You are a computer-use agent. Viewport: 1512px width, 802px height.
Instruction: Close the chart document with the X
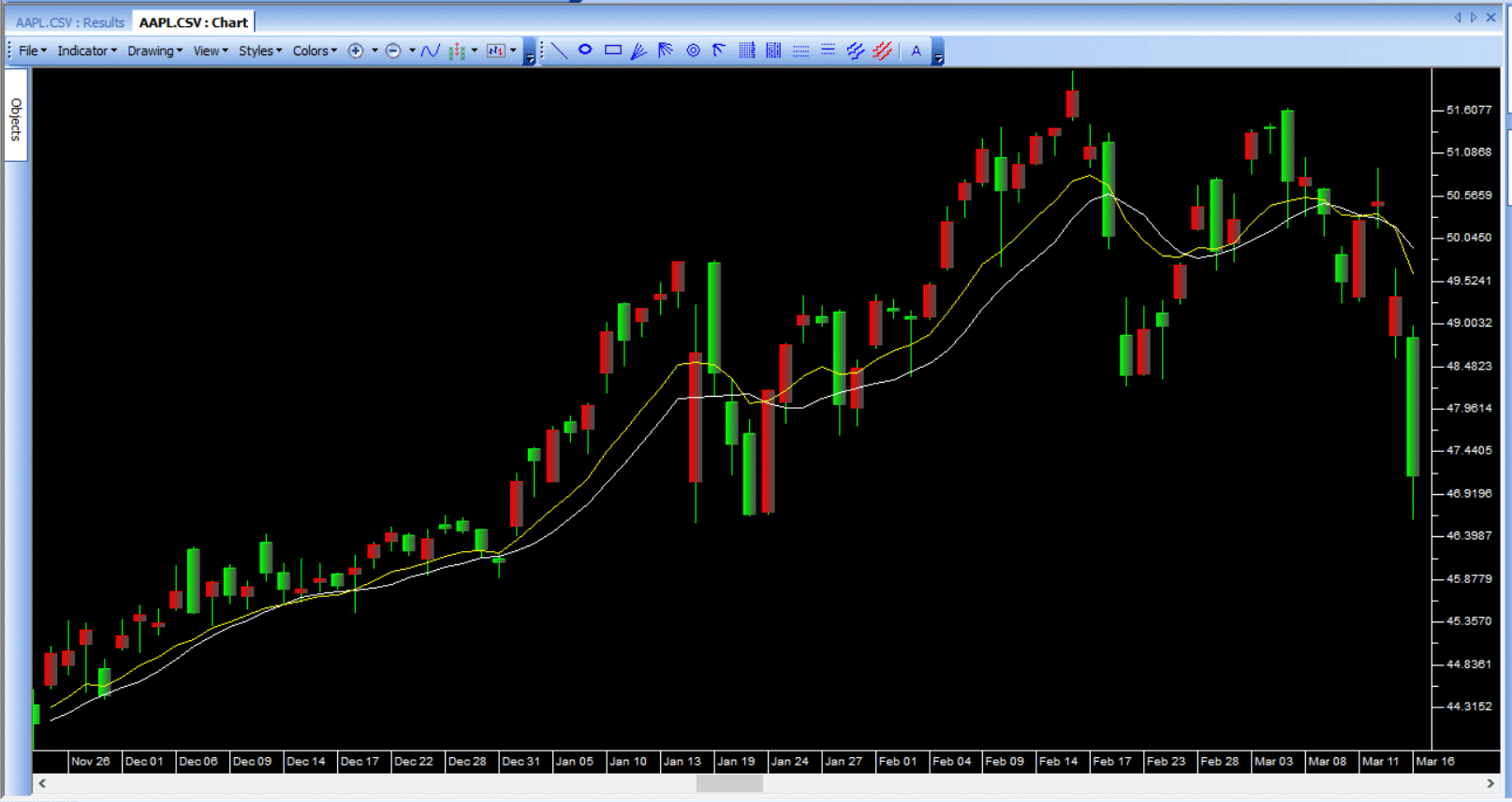point(1490,17)
